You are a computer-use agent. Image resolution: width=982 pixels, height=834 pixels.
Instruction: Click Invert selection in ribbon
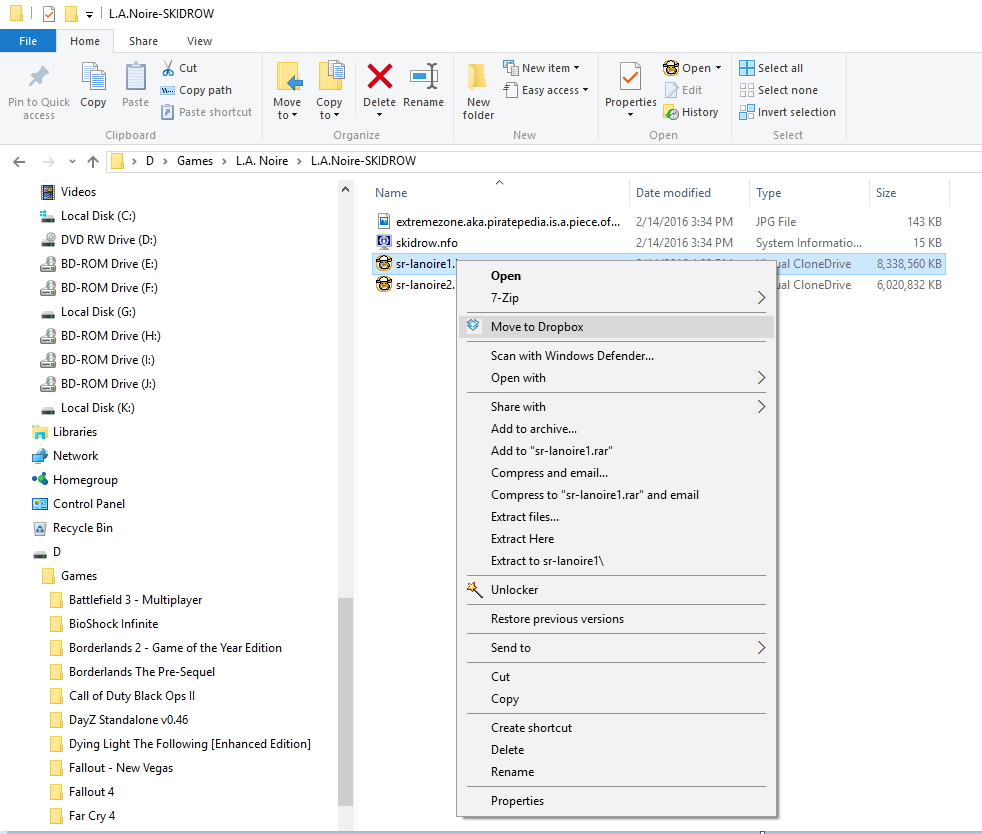[x=787, y=112]
